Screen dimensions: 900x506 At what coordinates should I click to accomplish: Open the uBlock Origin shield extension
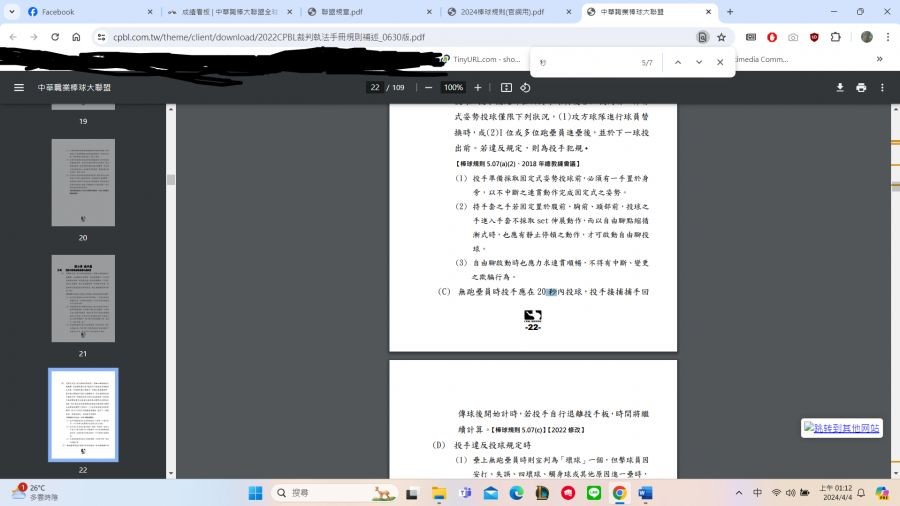[814, 37]
